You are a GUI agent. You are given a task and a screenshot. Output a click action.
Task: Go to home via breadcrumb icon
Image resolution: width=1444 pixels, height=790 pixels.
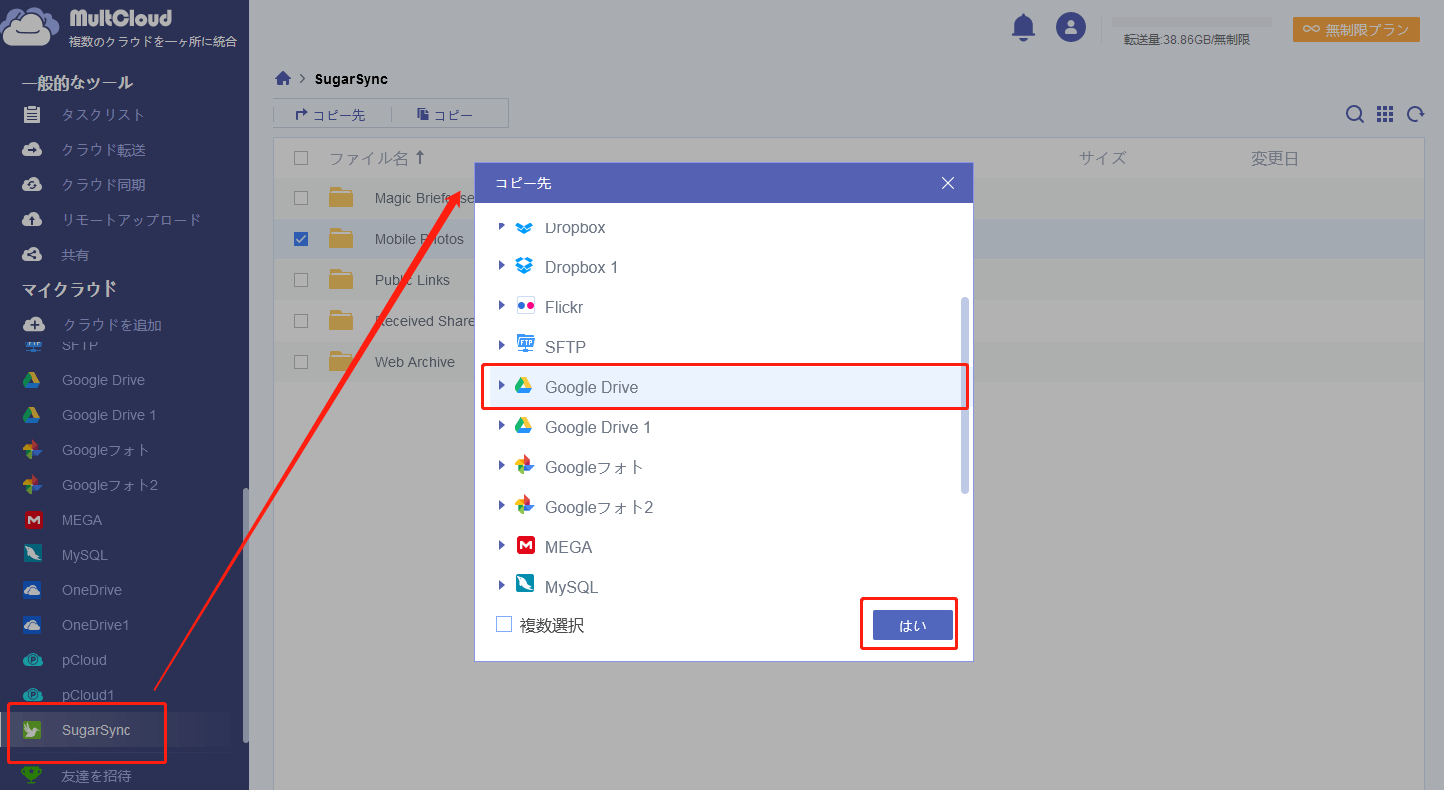[x=283, y=79]
